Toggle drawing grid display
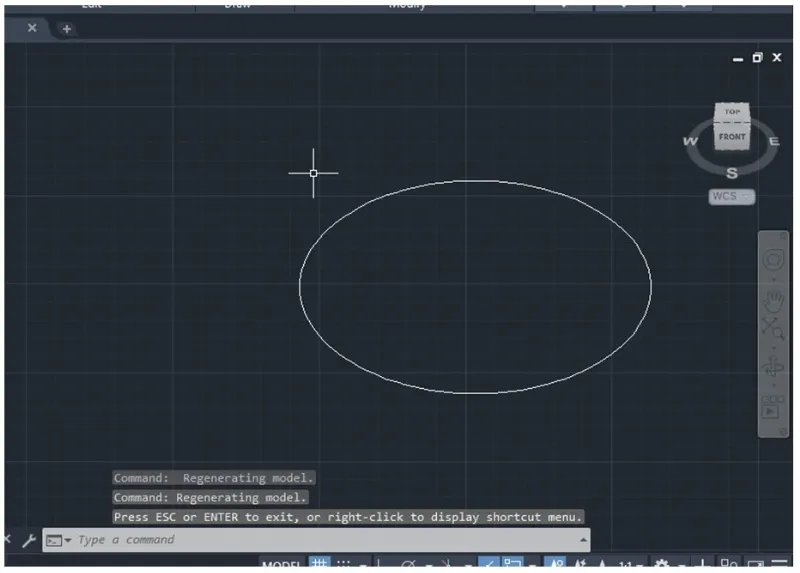 tap(320, 563)
